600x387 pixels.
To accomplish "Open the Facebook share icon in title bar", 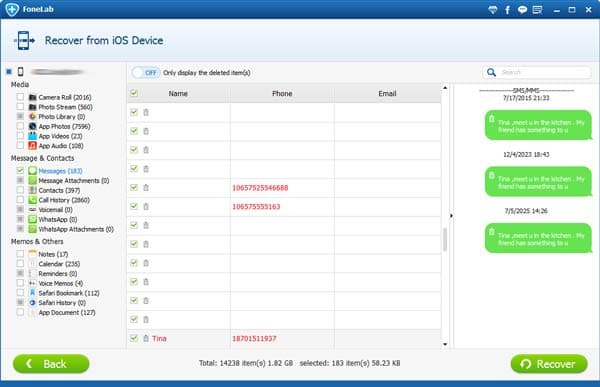I will pos(507,10).
